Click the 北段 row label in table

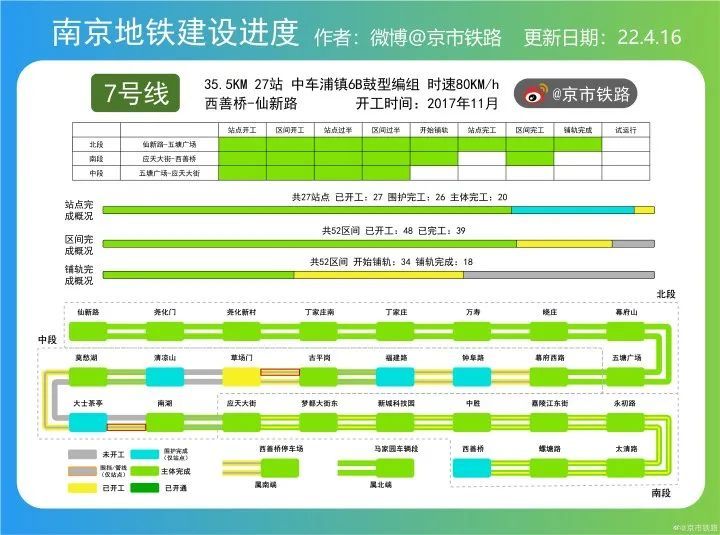96,144
